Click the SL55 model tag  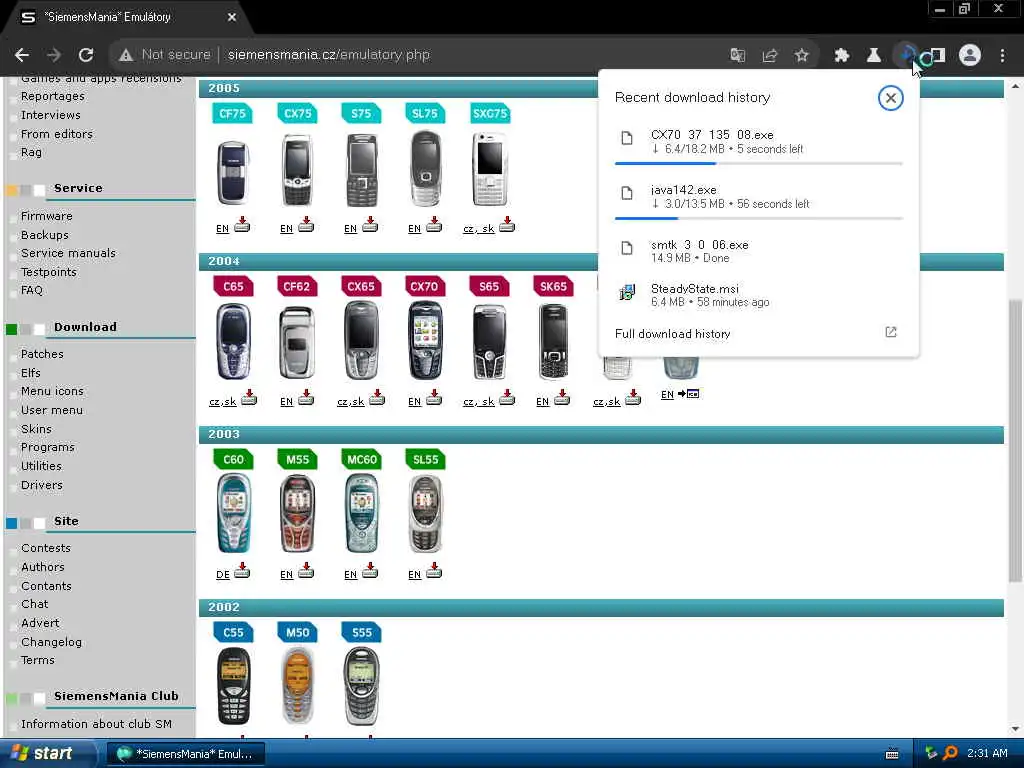425,459
